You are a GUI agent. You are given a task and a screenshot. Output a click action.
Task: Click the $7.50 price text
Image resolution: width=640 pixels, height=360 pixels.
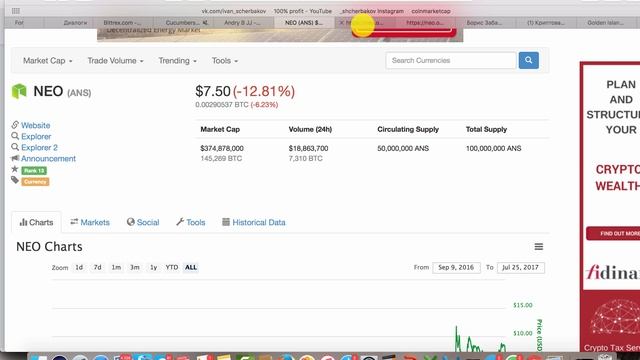(x=213, y=91)
